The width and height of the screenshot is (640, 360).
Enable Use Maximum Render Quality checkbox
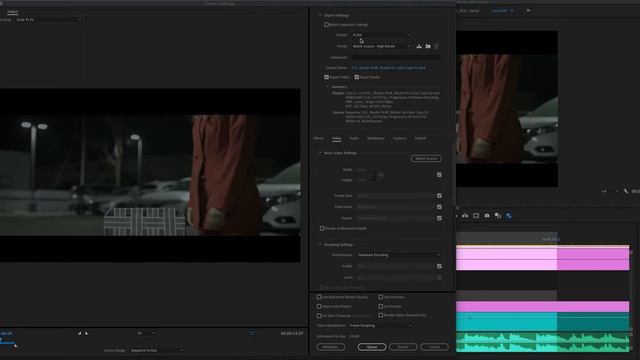pyautogui.click(x=319, y=297)
